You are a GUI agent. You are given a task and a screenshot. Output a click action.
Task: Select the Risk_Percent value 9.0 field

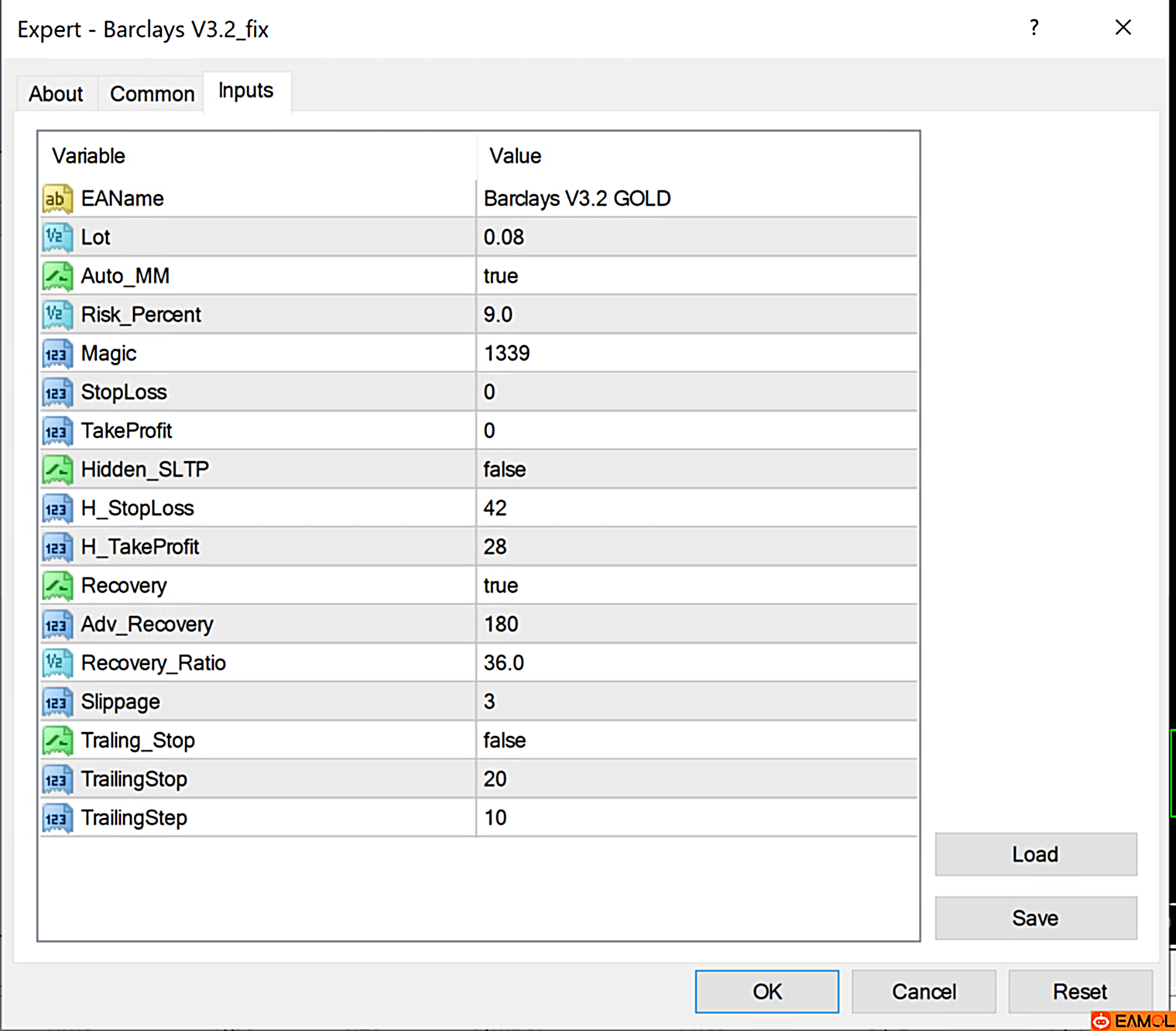point(695,315)
